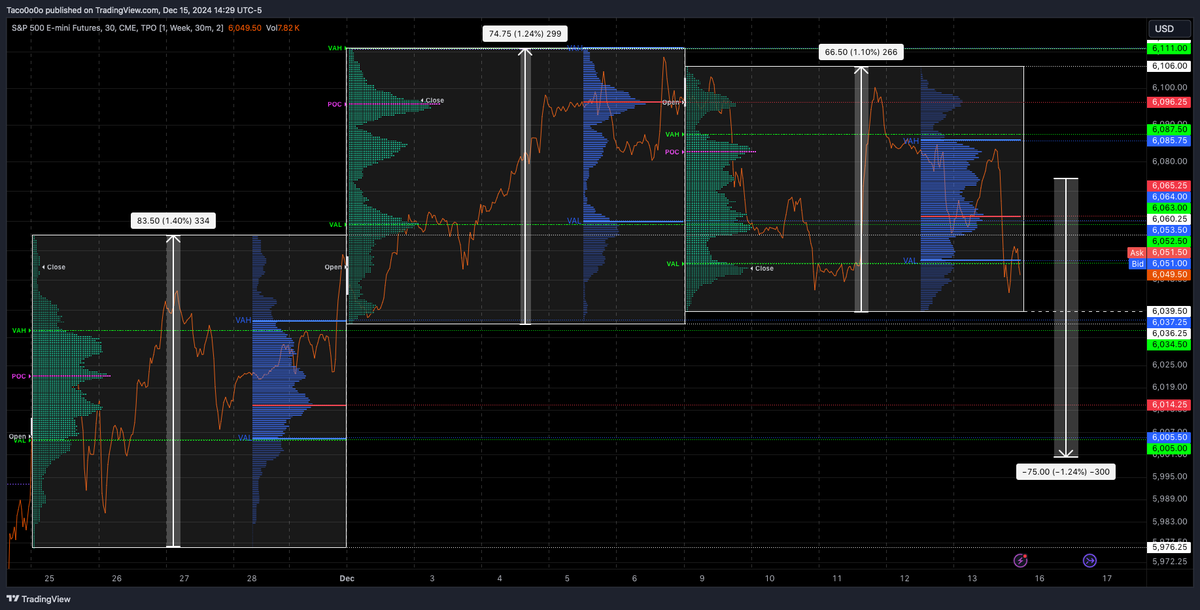Click the 5,972.25 axis tick label
Screen dimensions: 1200x610
click(1169, 562)
